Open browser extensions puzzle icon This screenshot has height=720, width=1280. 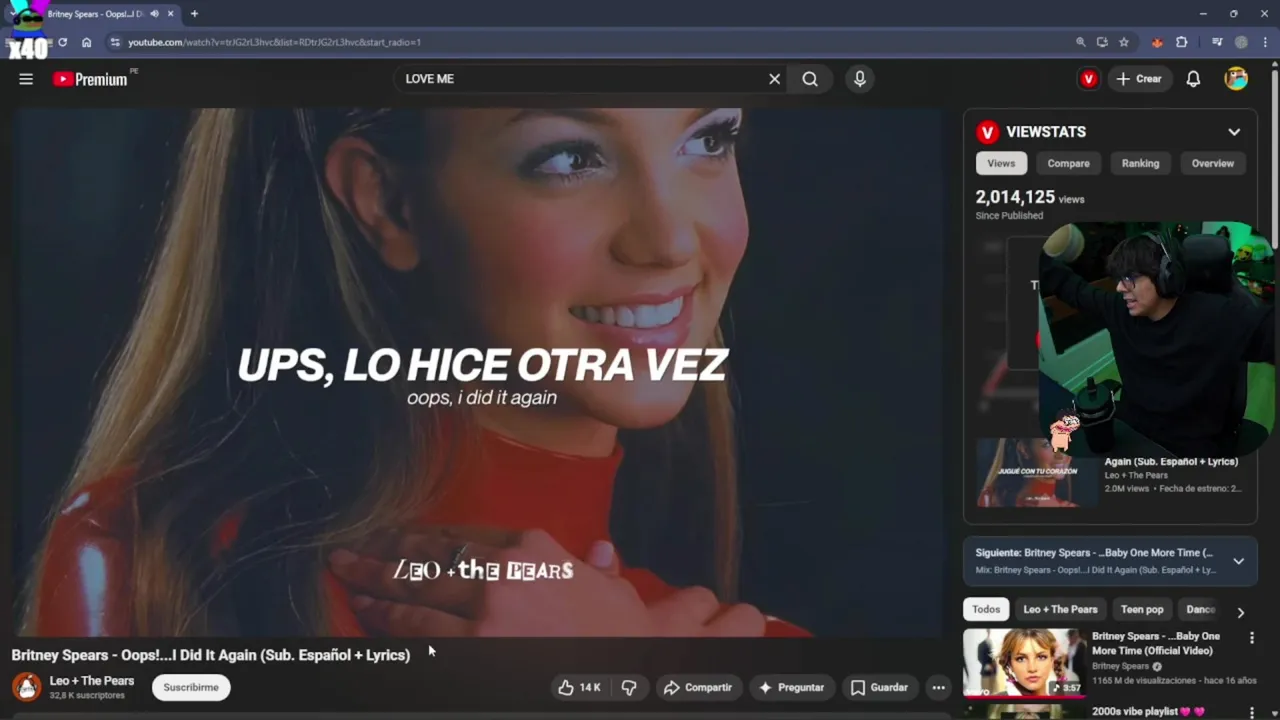click(1182, 42)
